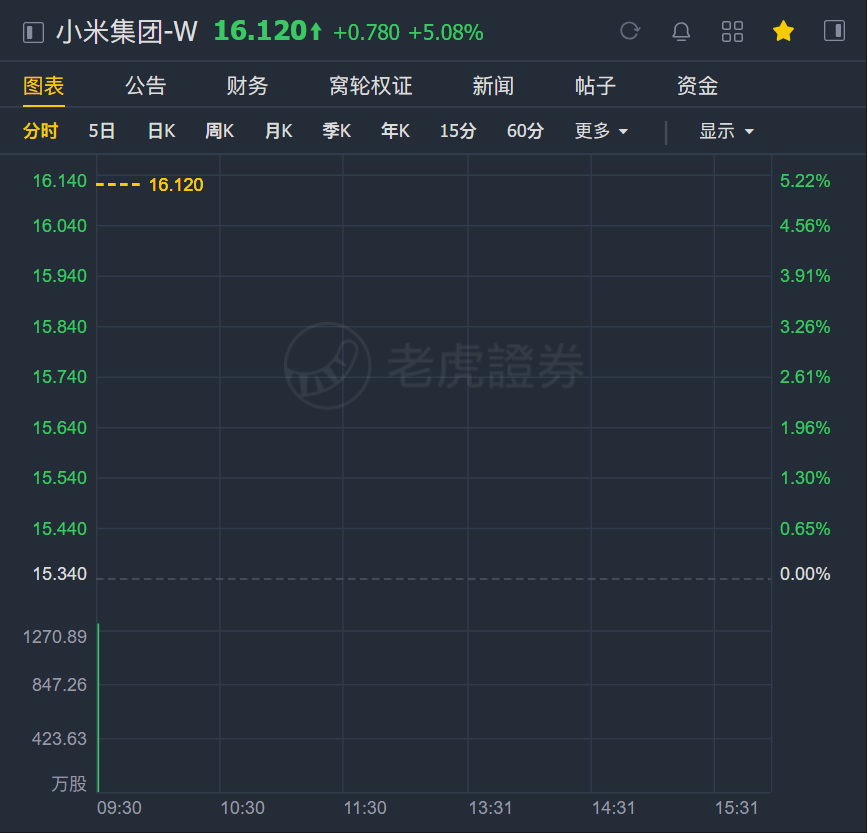Toggle the right sidebar panel icon
This screenshot has width=867, height=833.
834,30
